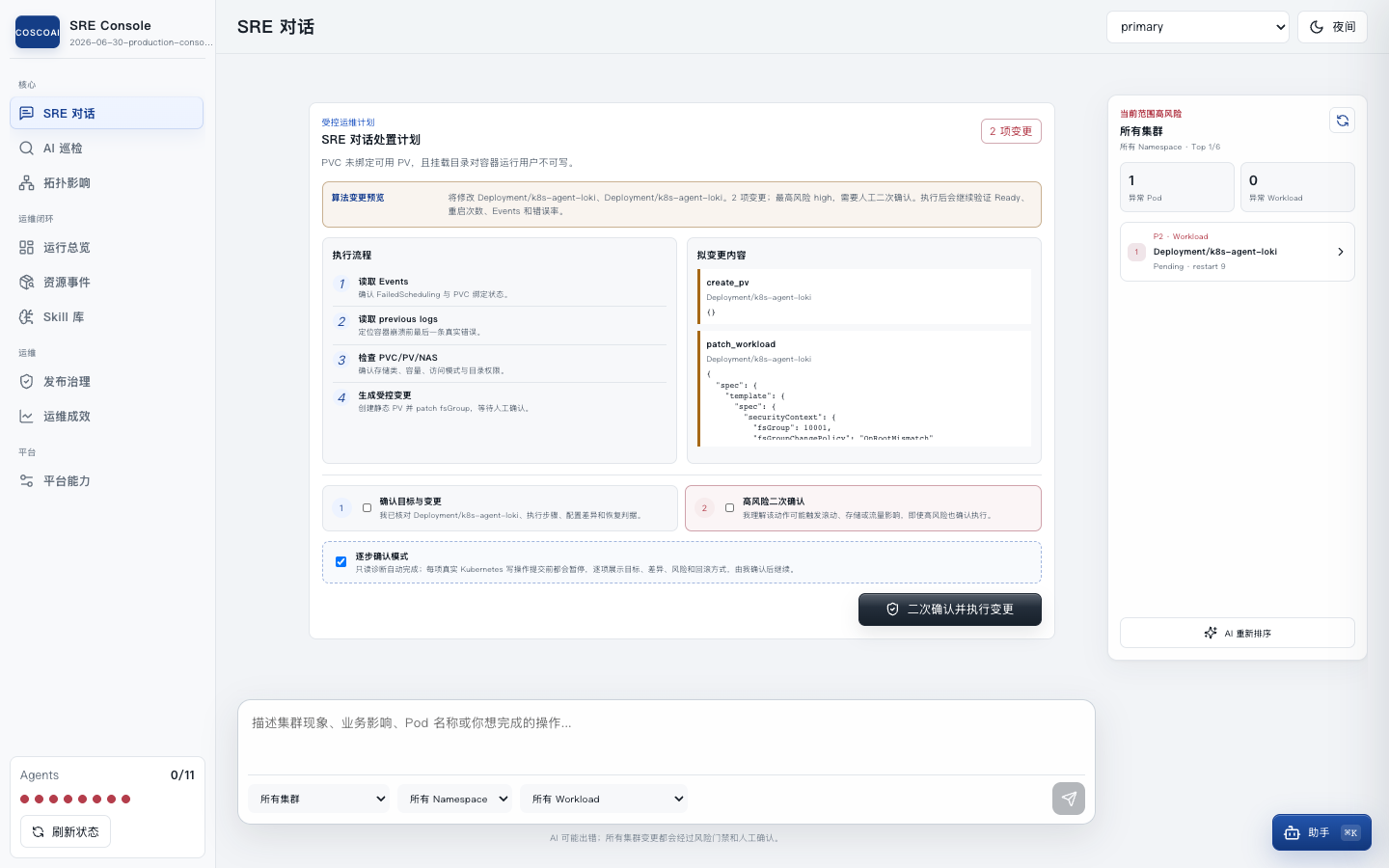Click the 二次确认并执行变更 button
The height and width of the screenshot is (868, 1389).
950,610
